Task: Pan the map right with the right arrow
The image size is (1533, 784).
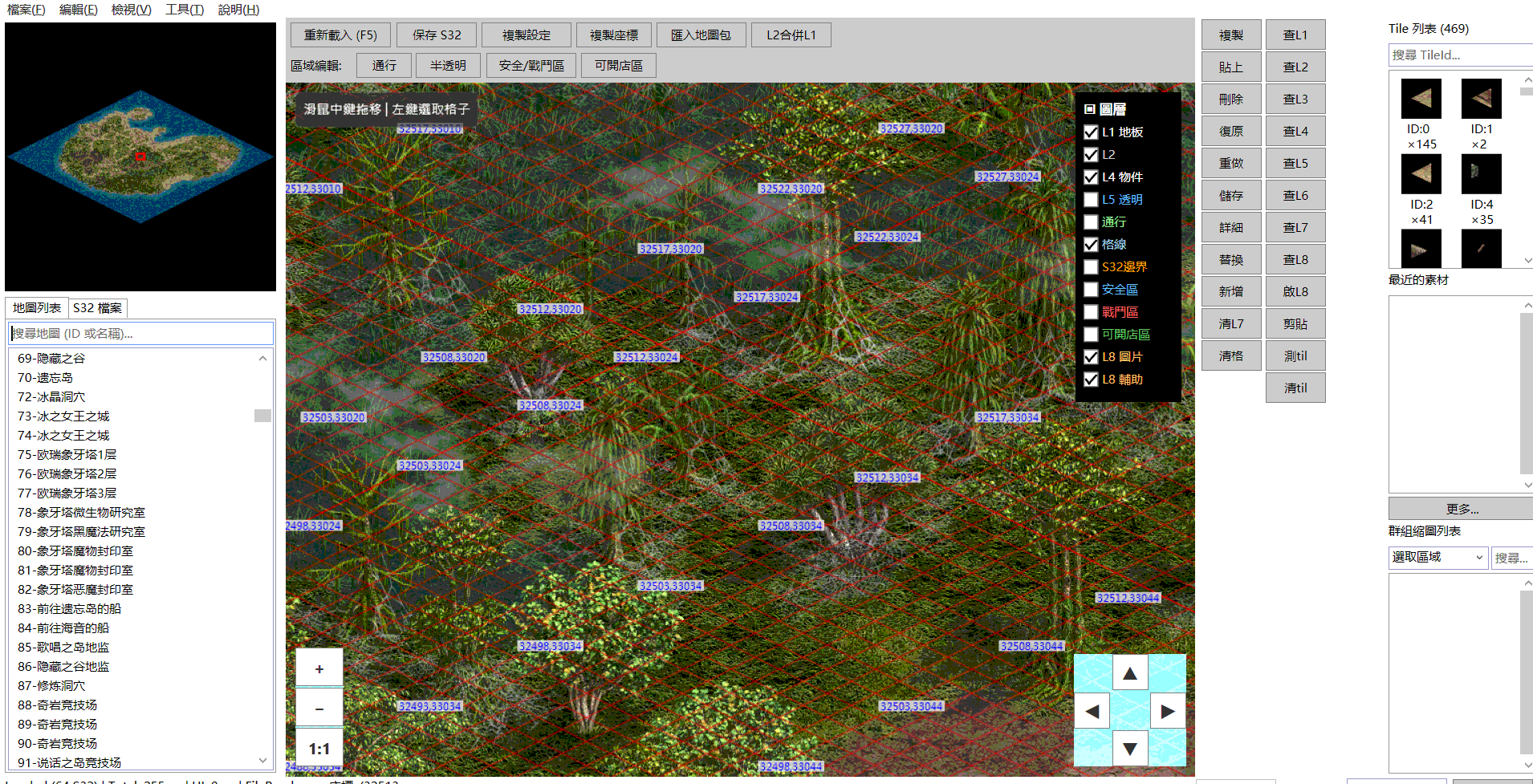Action: pos(1168,711)
